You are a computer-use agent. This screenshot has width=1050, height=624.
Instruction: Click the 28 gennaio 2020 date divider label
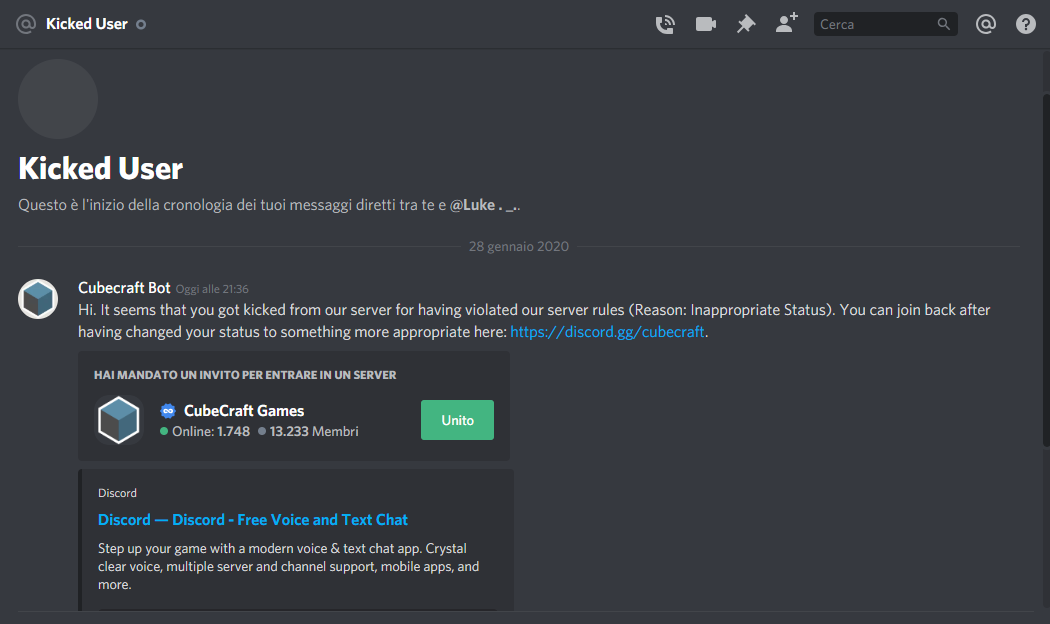518,246
